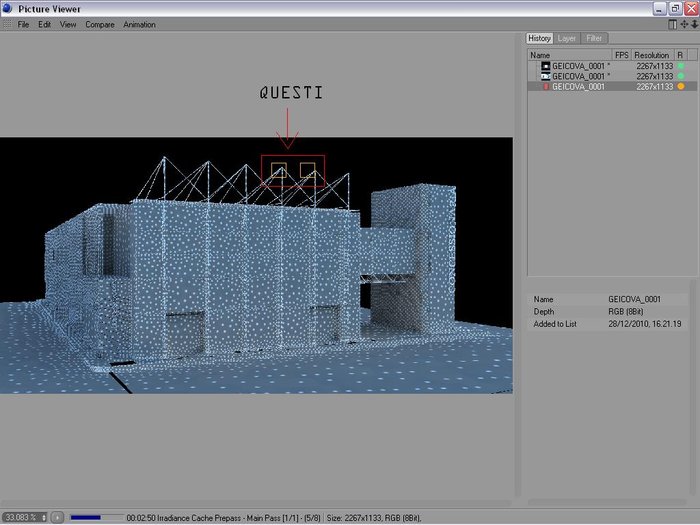Click the vertical scrollbar beside the render view
Screen dimensions: 700x525
coord(517,264)
